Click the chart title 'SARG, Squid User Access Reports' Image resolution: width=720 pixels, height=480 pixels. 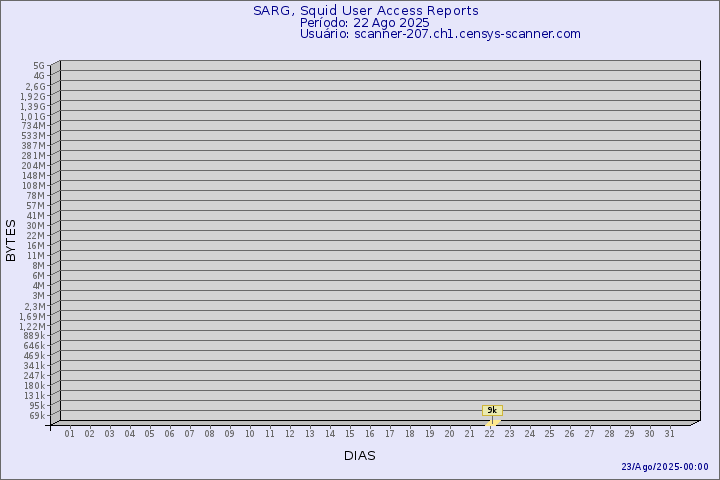(x=366, y=11)
